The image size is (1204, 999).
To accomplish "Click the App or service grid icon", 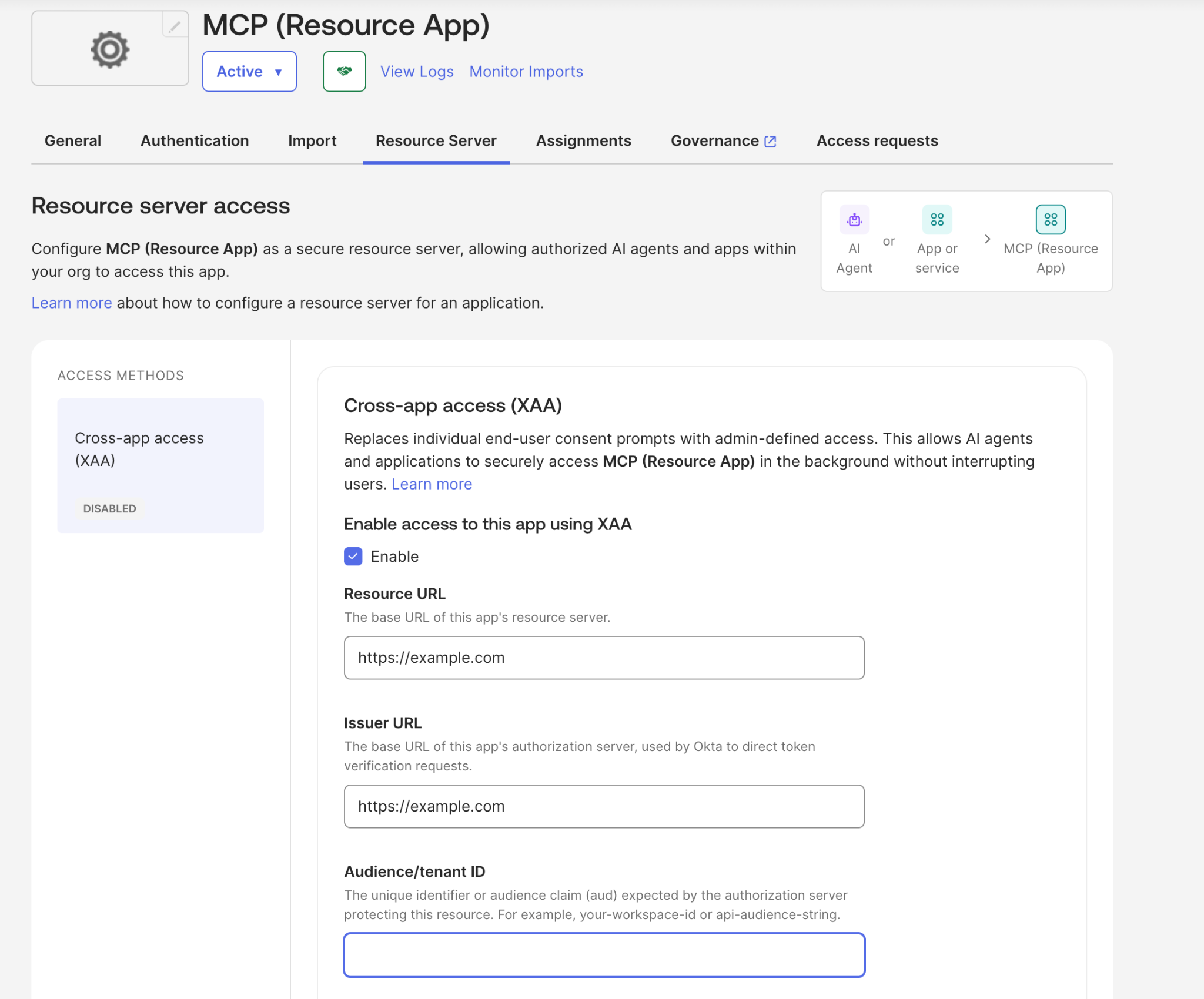I will pyautogui.click(x=937, y=220).
